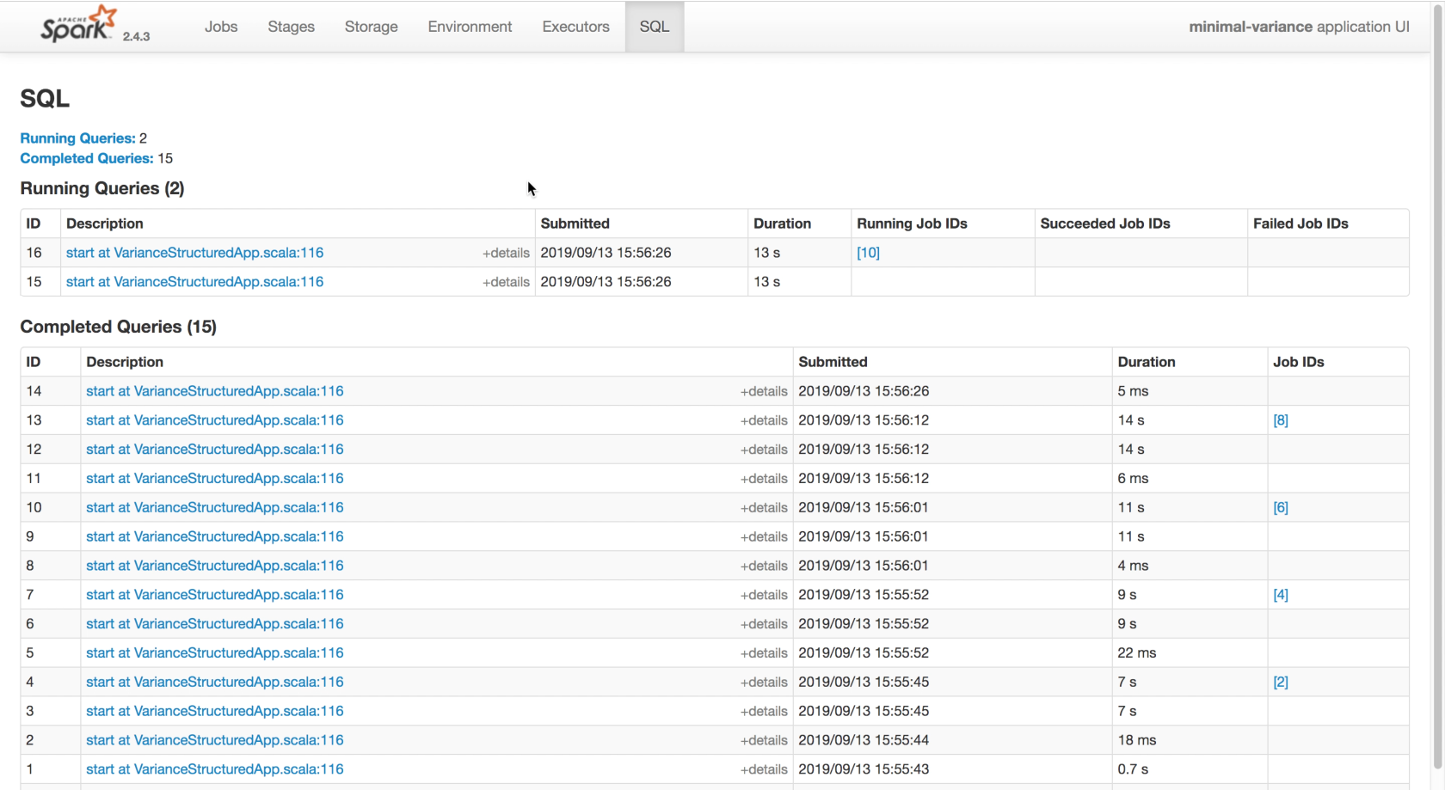Screen dimensions: 1445x790
Task: Open completed query 2 description link
Action: [215, 740]
